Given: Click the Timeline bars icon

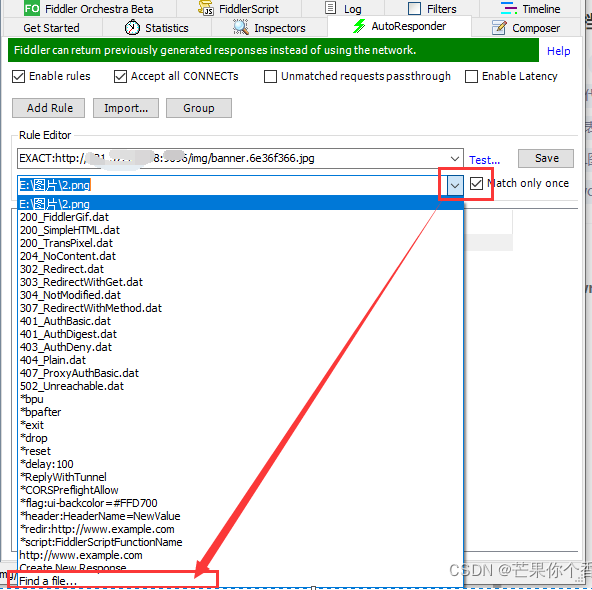Looking at the screenshot, I should point(509,8).
